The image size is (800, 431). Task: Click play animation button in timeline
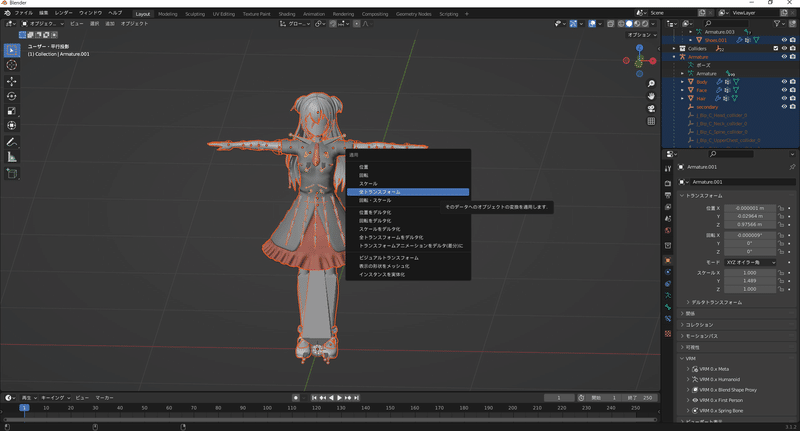339,397
